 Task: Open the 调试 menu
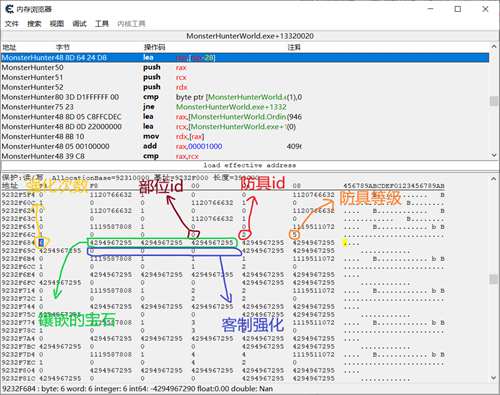coord(79,24)
